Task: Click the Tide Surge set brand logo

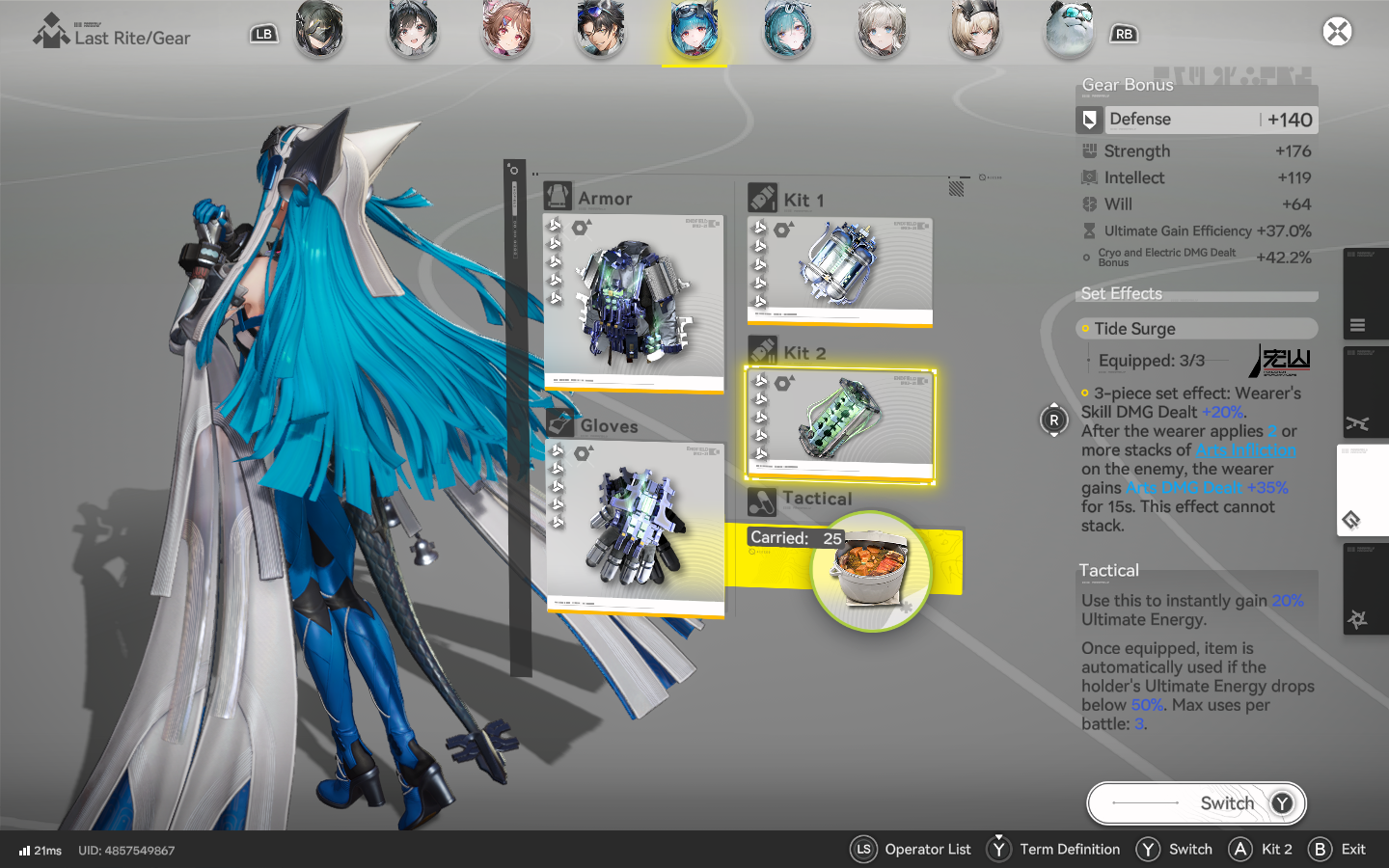Action: [x=1281, y=361]
